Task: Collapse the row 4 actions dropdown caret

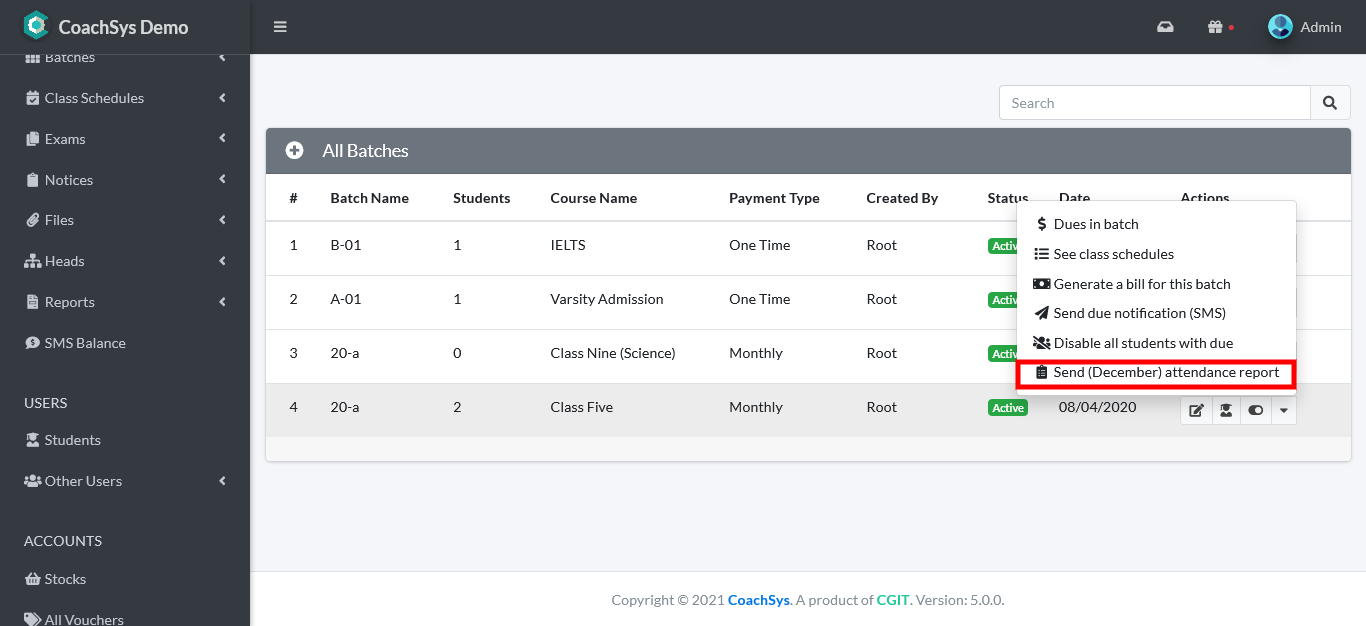Action: point(1284,409)
